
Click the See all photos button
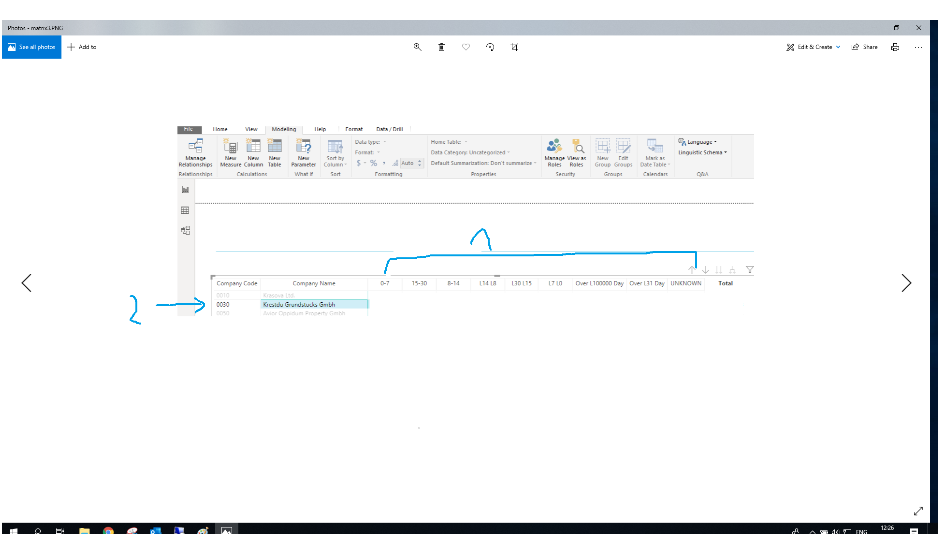(x=32, y=47)
